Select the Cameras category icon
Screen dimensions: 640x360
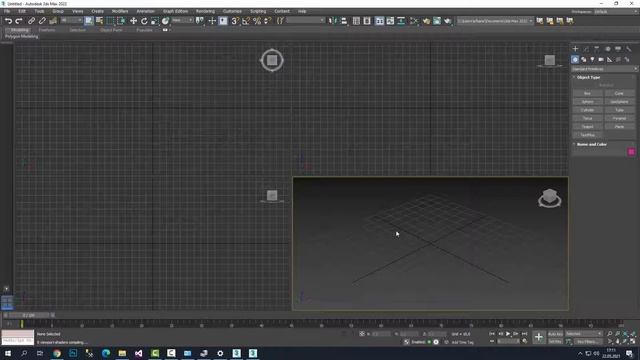point(601,60)
